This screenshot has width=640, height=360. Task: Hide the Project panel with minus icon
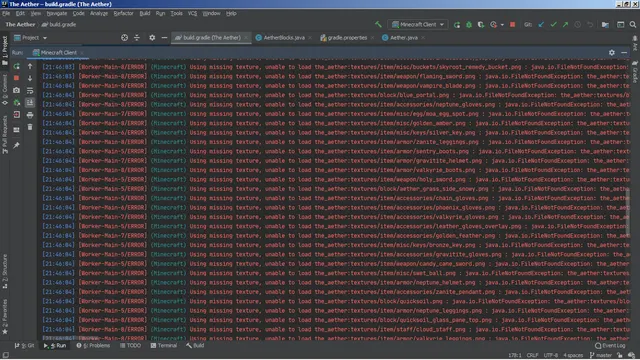click(x=164, y=38)
